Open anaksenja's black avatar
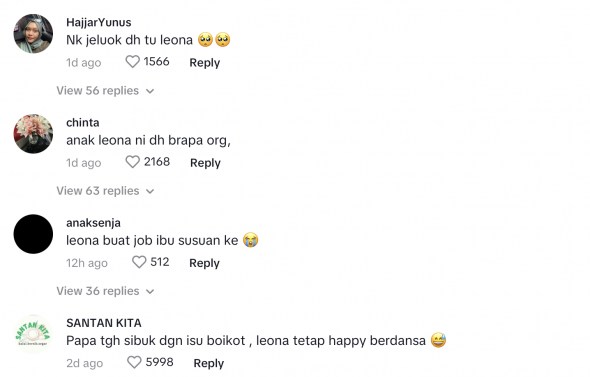The width and height of the screenshot is (590, 377). 33,234
